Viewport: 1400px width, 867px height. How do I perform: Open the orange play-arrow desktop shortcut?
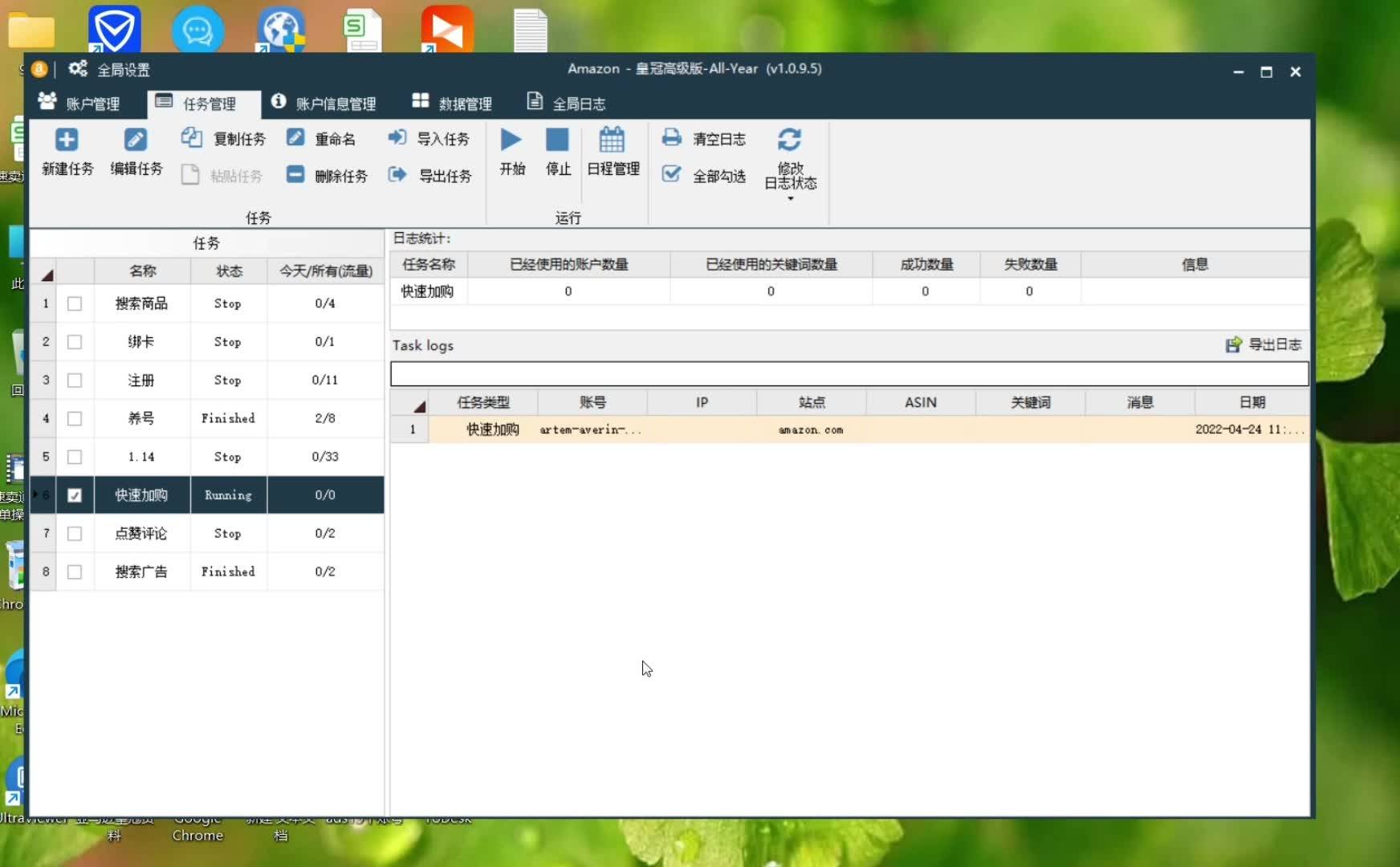click(x=447, y=29)
